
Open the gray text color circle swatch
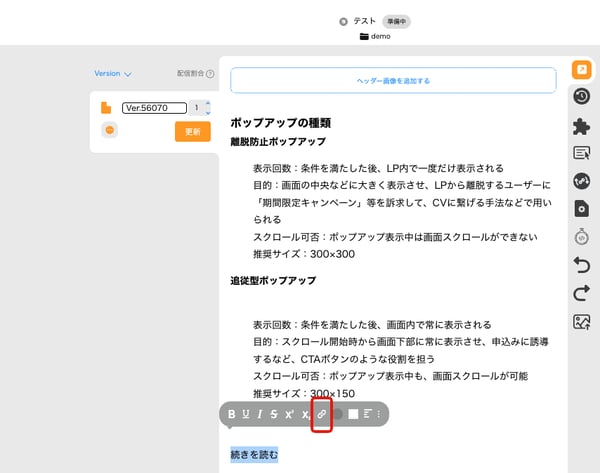click(338, 414)
